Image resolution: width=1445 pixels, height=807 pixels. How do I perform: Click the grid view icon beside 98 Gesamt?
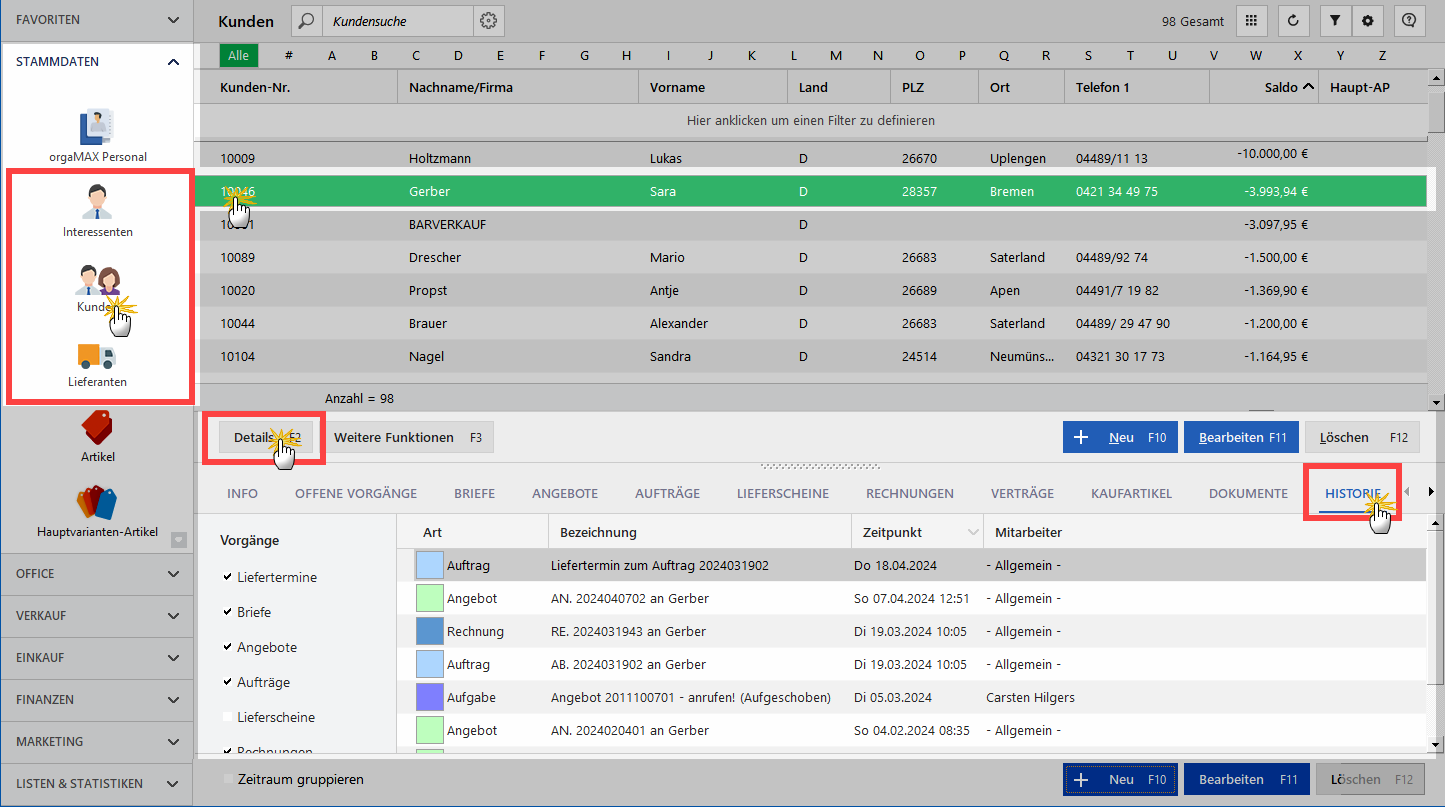pyautogui.click(x=1252, y=20)
